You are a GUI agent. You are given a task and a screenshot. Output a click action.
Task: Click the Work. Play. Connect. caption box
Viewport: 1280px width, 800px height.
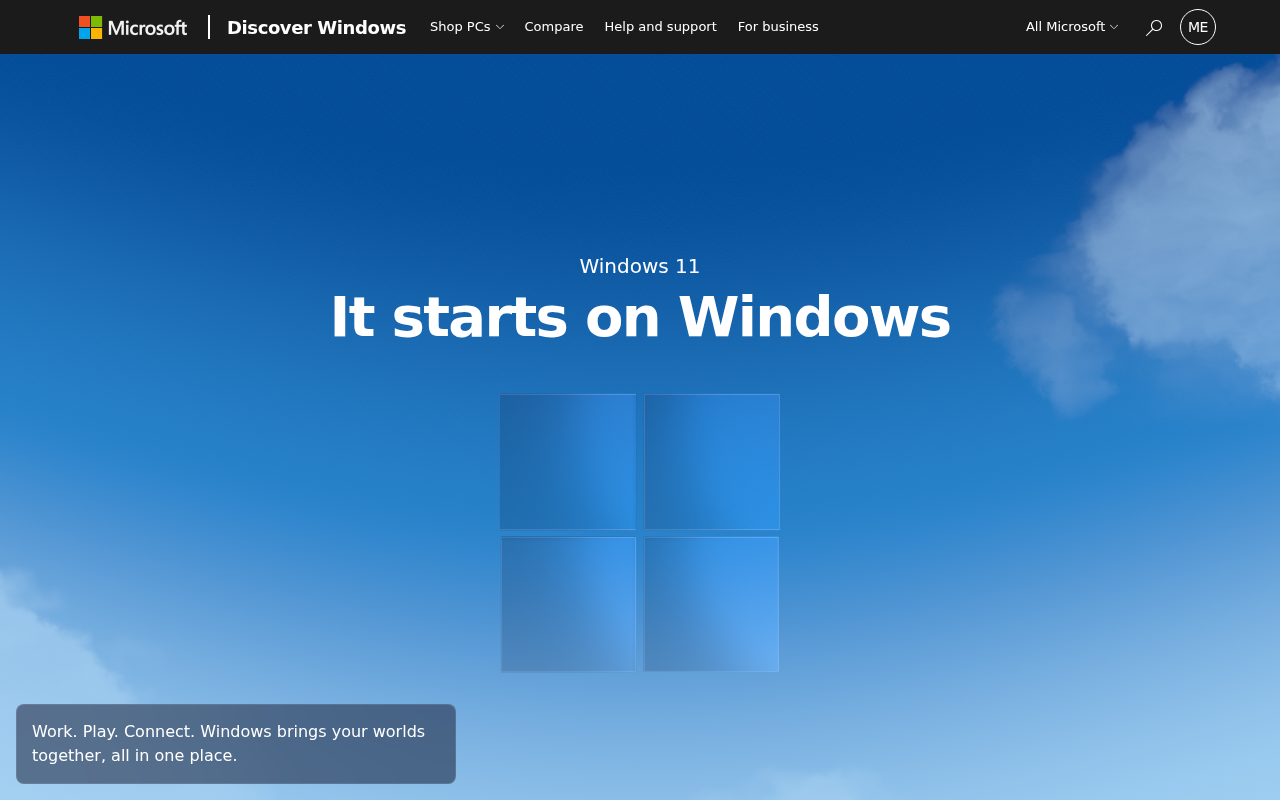coord(236,744)
